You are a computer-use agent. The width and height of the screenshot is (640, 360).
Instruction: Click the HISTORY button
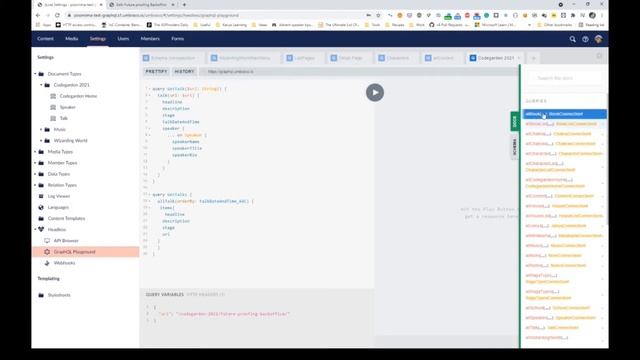pos(184,71)
